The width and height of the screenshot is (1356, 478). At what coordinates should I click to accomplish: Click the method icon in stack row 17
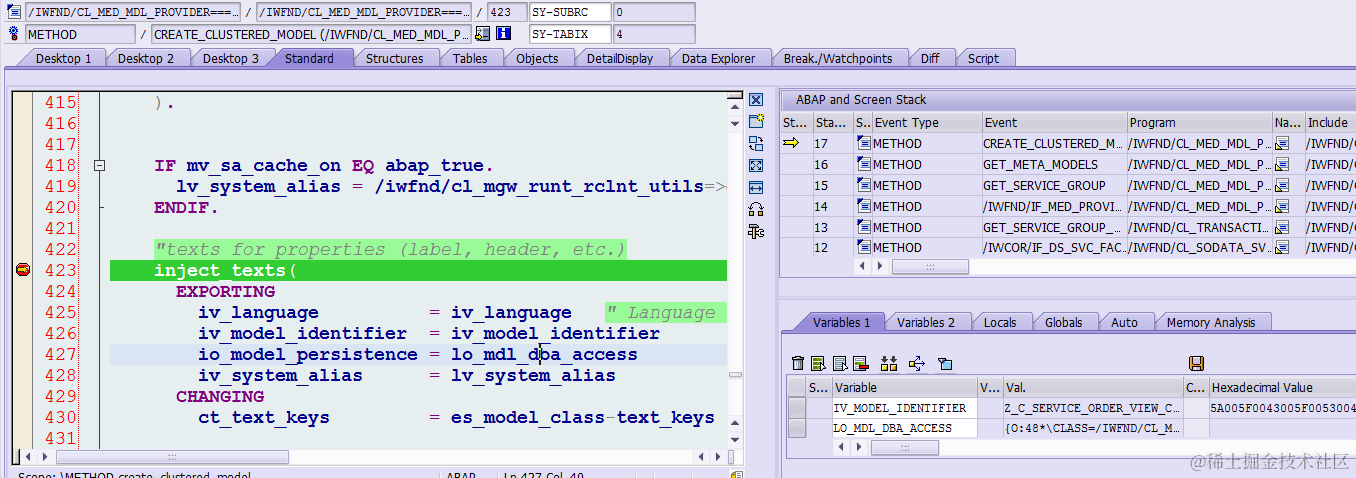(x=863, y=143)
